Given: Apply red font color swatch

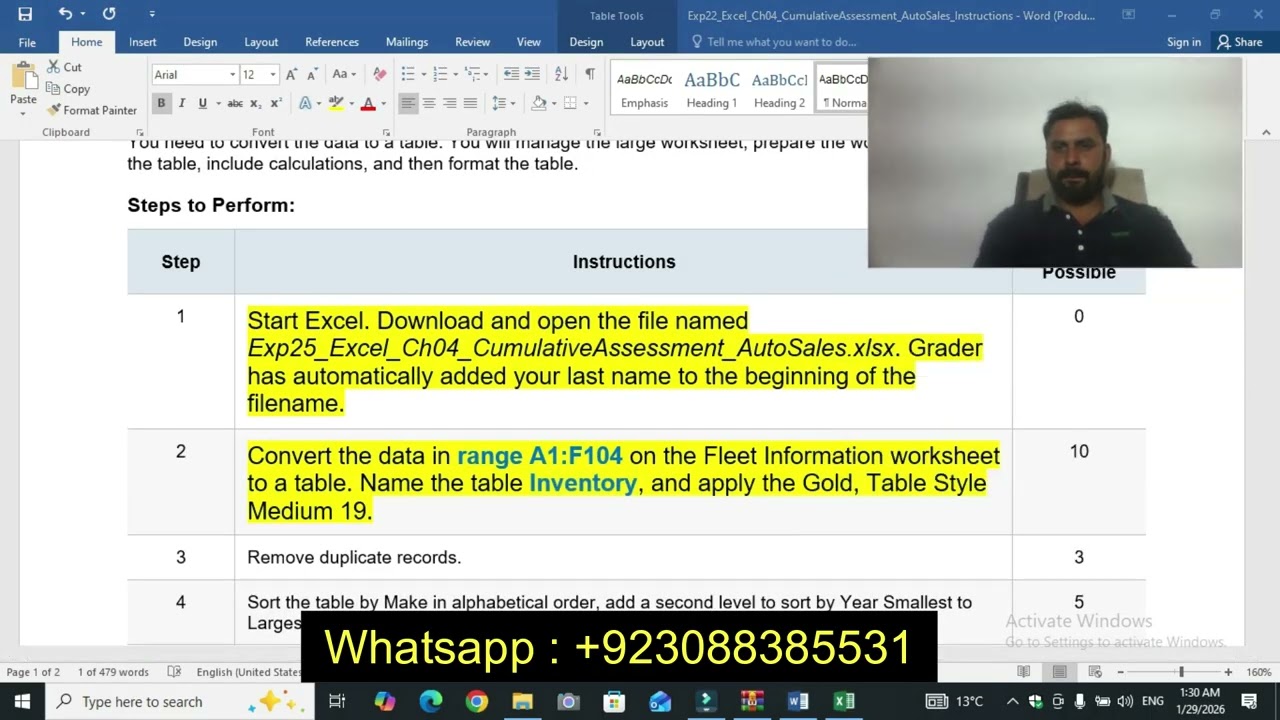Looking at the screenshot, I should point(368,103).
